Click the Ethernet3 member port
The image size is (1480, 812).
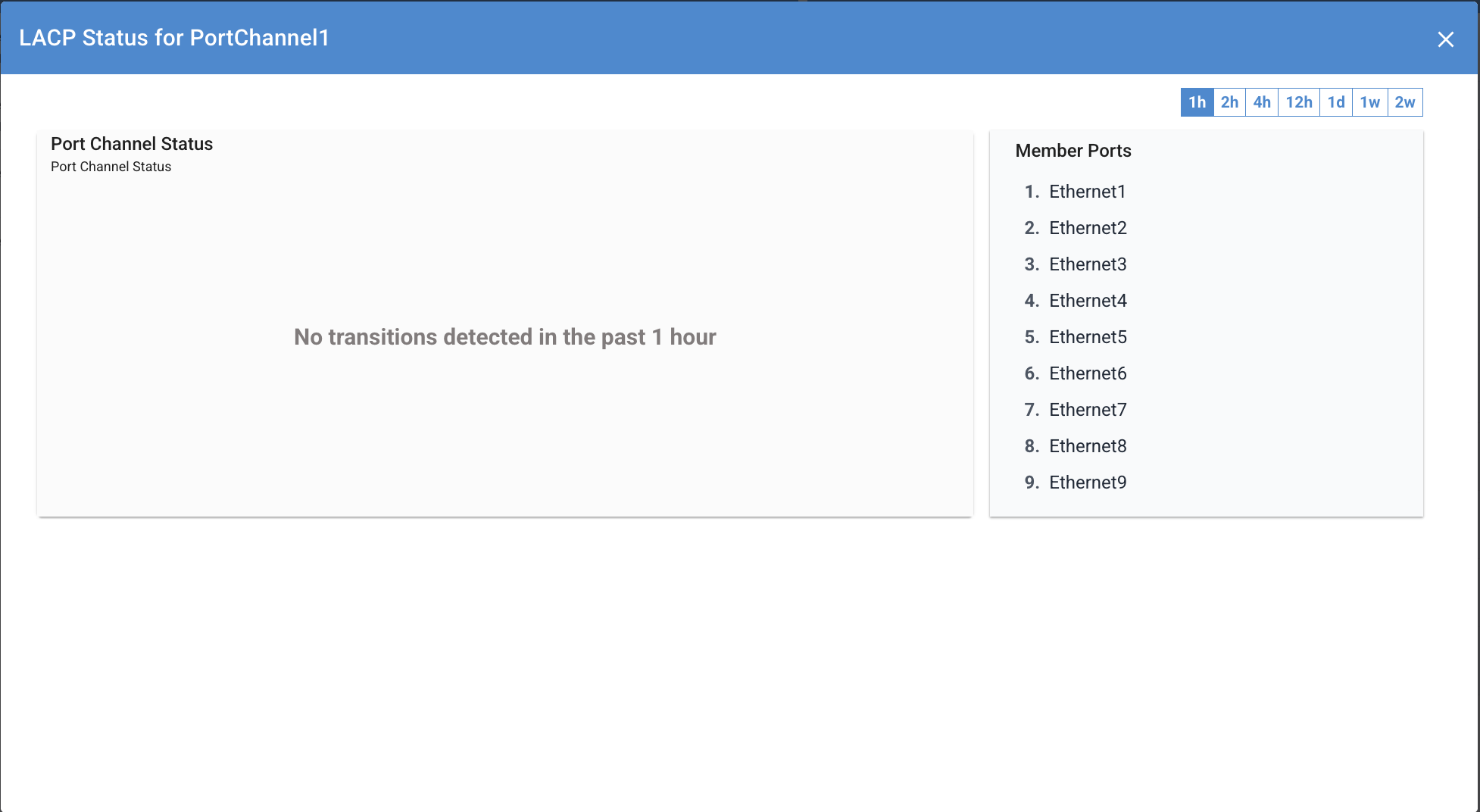tap(1088, 264)
